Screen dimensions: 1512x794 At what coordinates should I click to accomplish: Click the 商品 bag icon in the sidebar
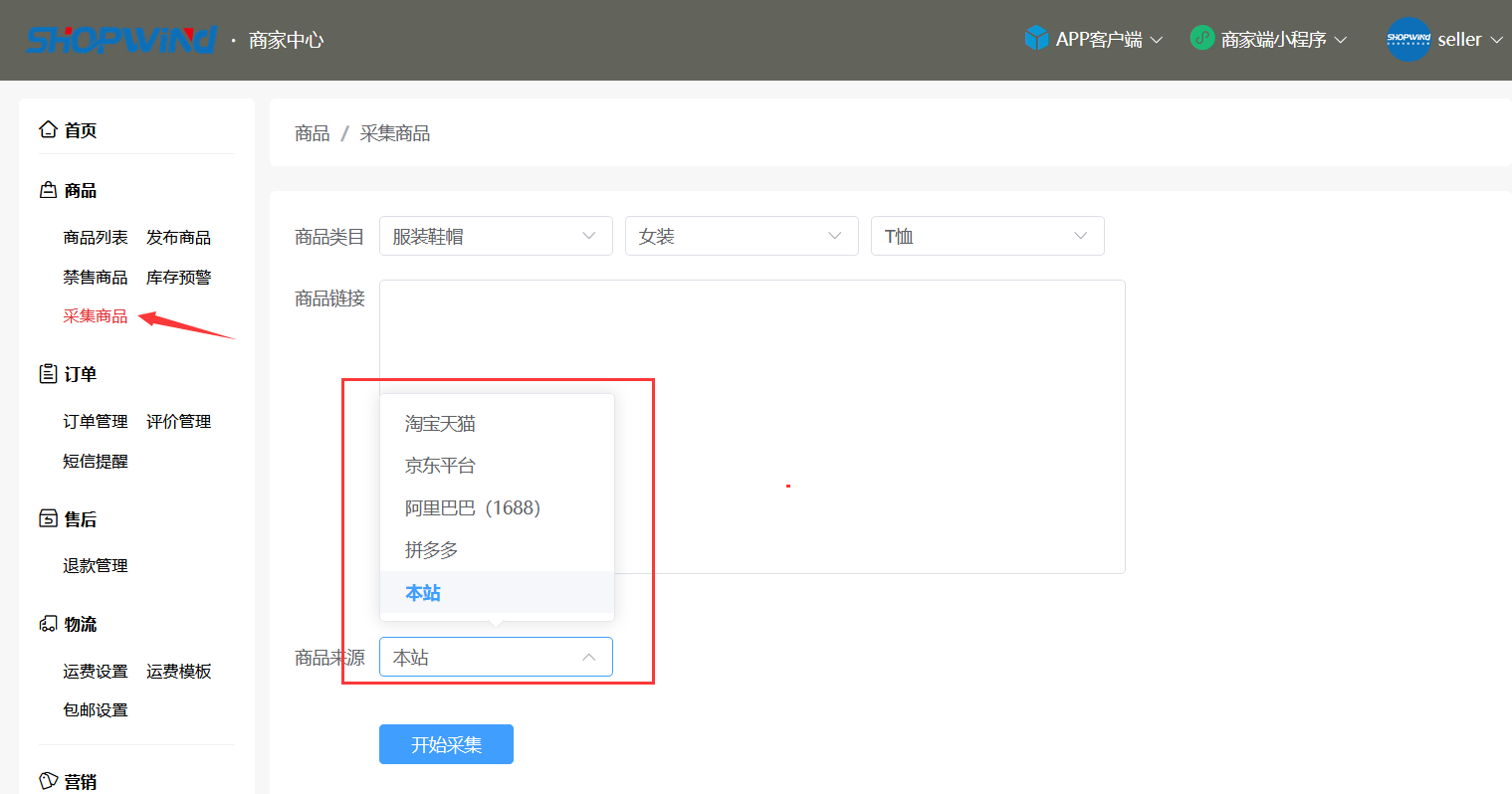[x=48, y=189]
